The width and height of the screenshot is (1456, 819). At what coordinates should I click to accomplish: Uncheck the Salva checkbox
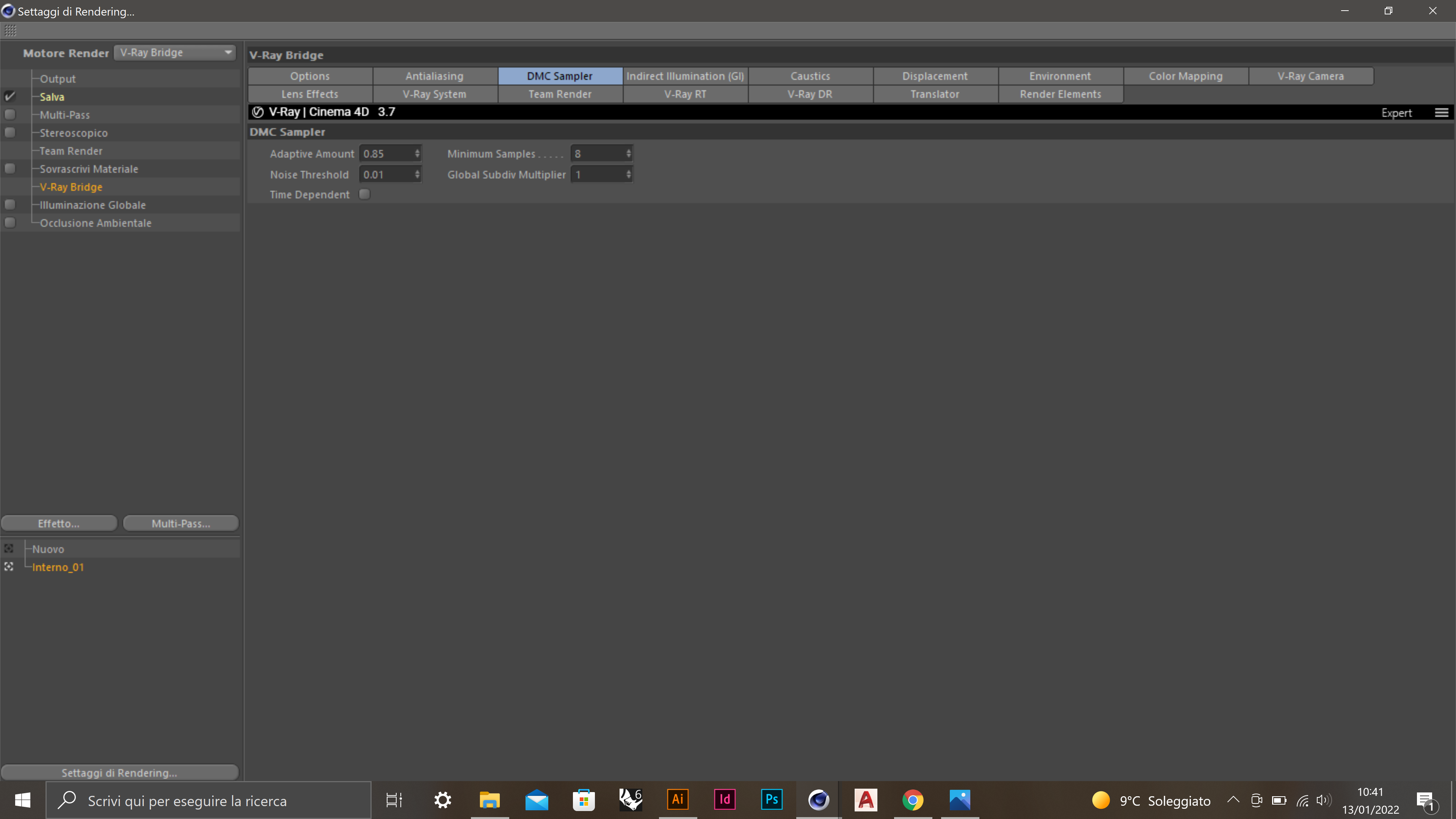9,97
